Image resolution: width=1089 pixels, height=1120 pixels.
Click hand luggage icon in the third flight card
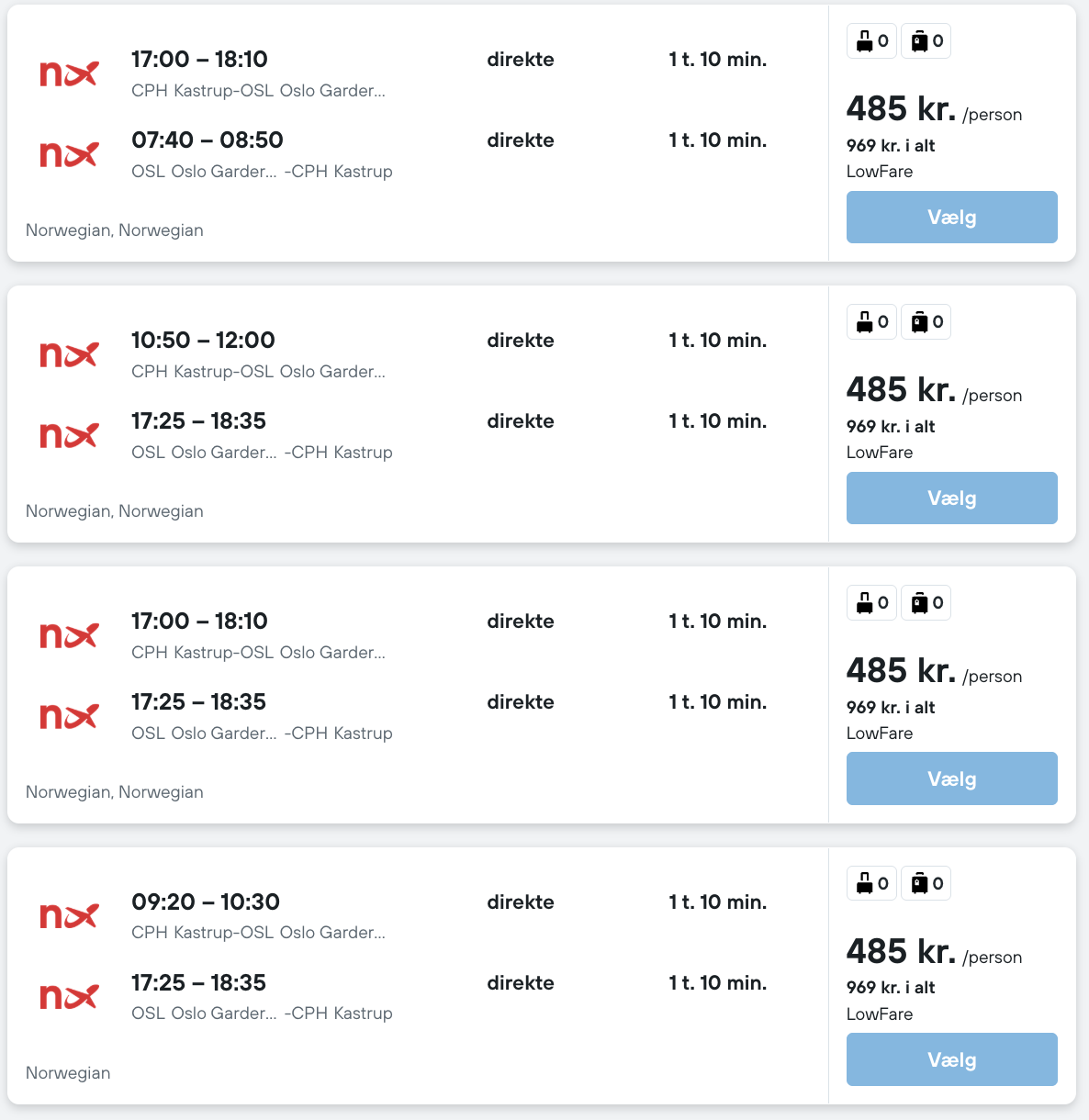coord(864,603)
